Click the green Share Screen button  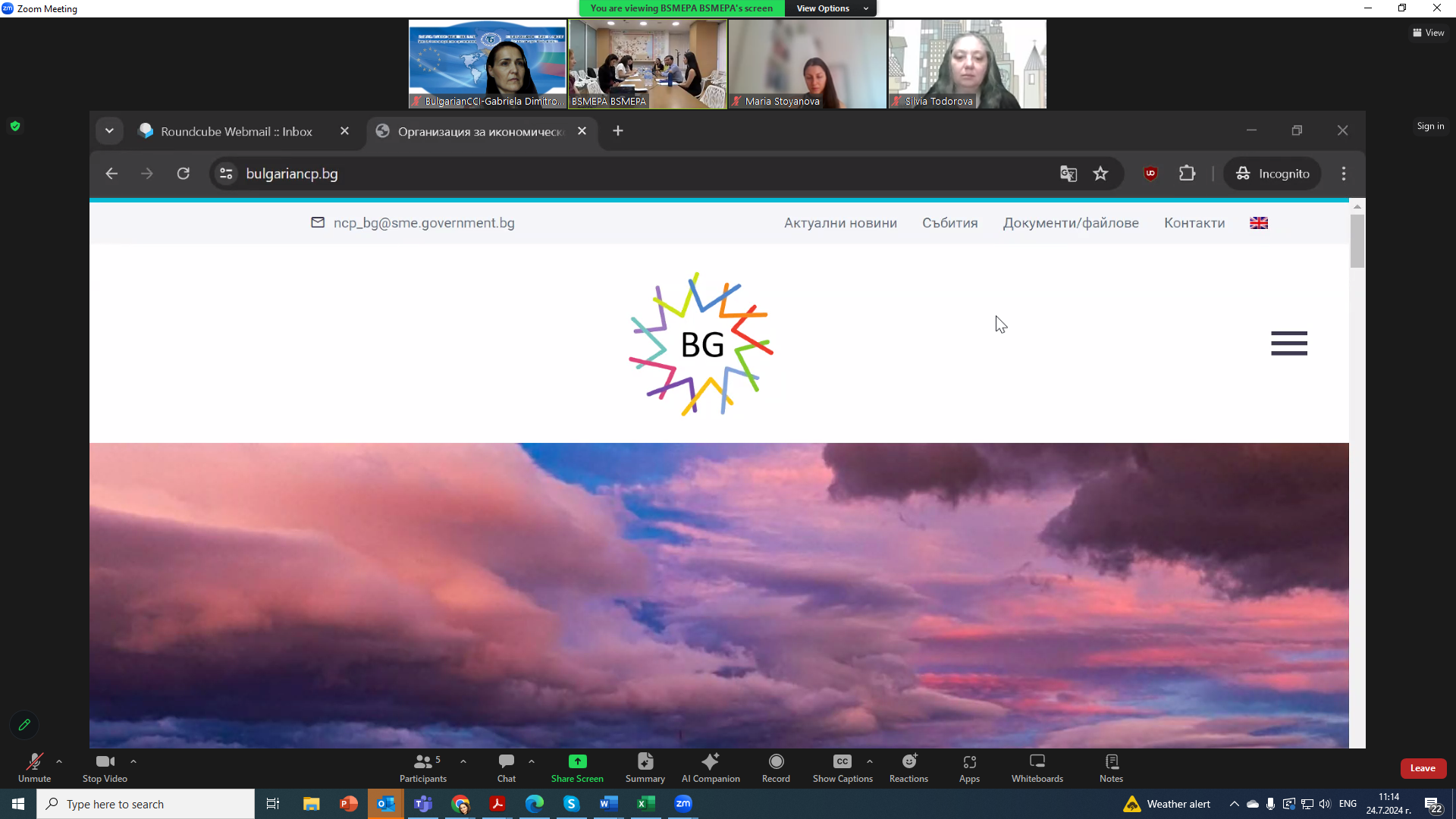577,767
